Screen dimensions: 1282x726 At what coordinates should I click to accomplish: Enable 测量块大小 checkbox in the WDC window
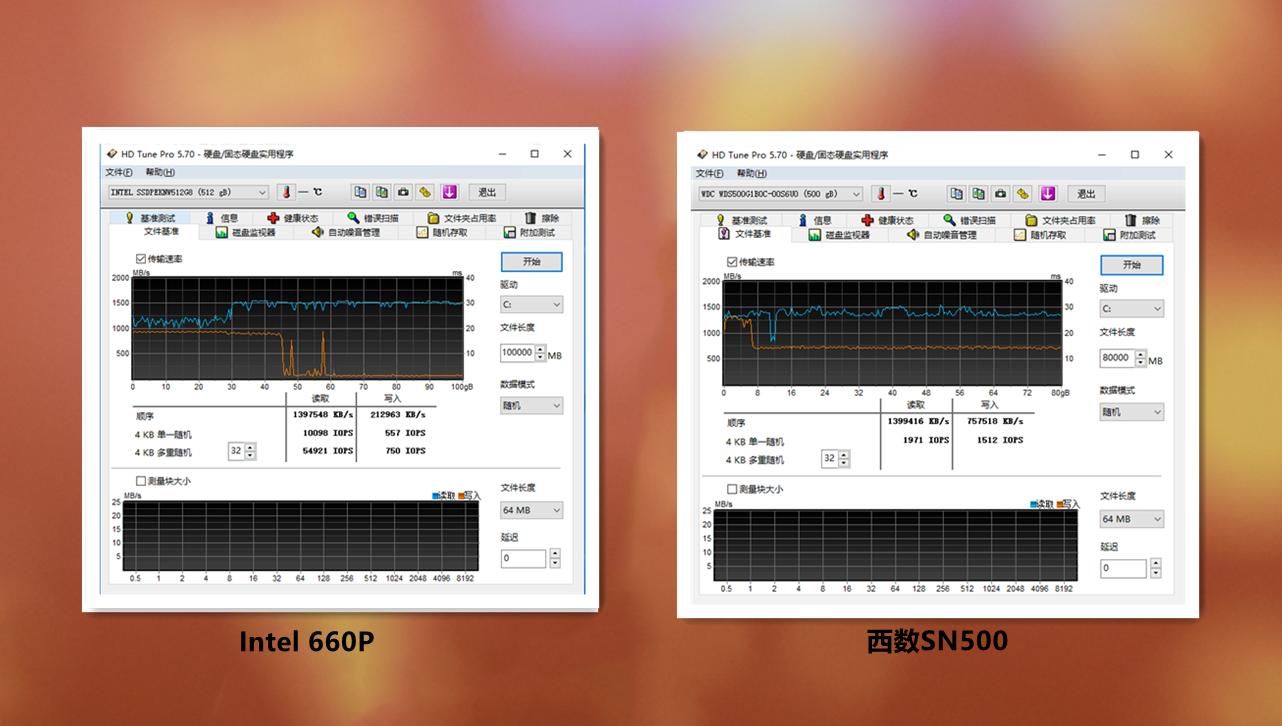coord(732,489)
